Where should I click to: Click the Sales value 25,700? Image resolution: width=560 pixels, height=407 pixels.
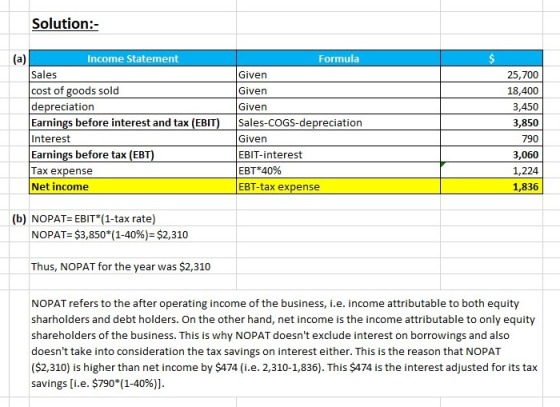point(491,75)
